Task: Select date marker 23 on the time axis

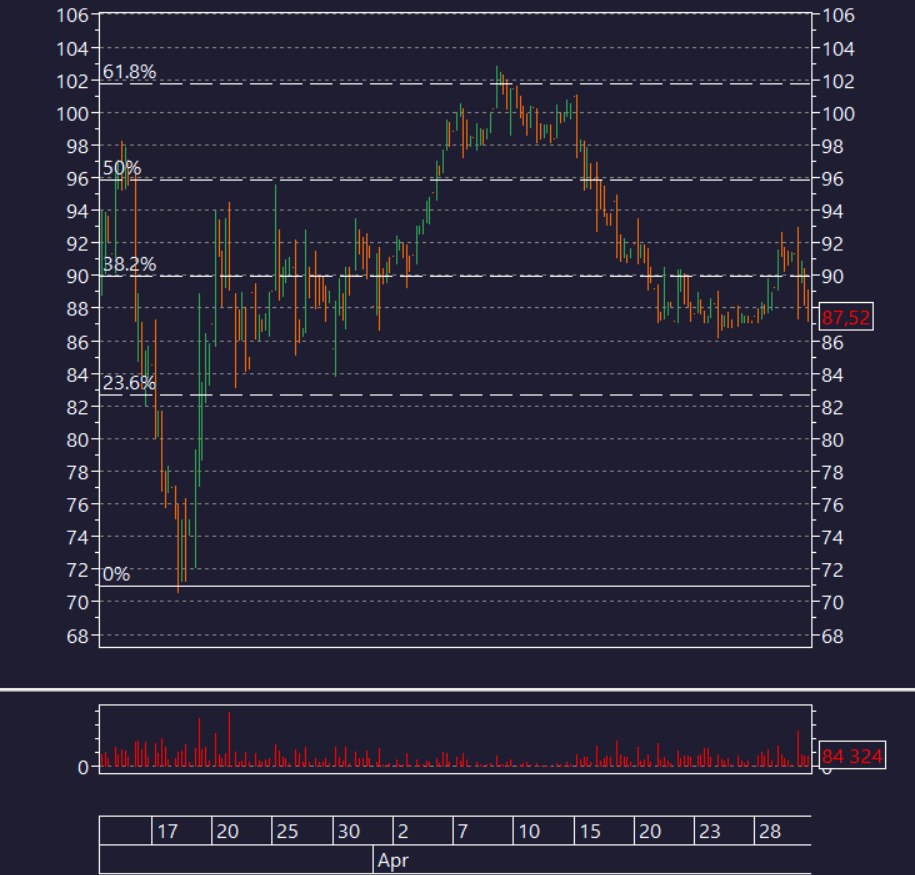Action: 710,831
